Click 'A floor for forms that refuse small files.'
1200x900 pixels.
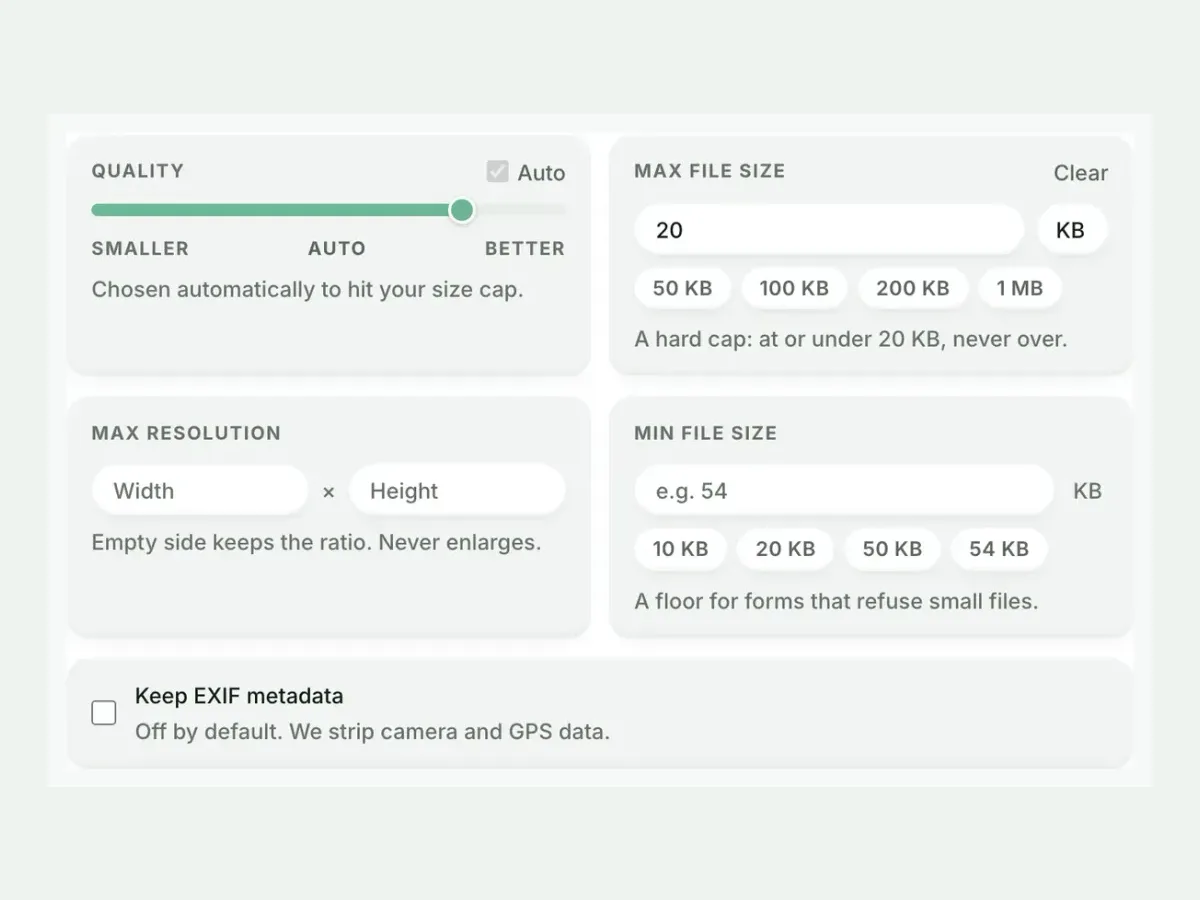836,601
